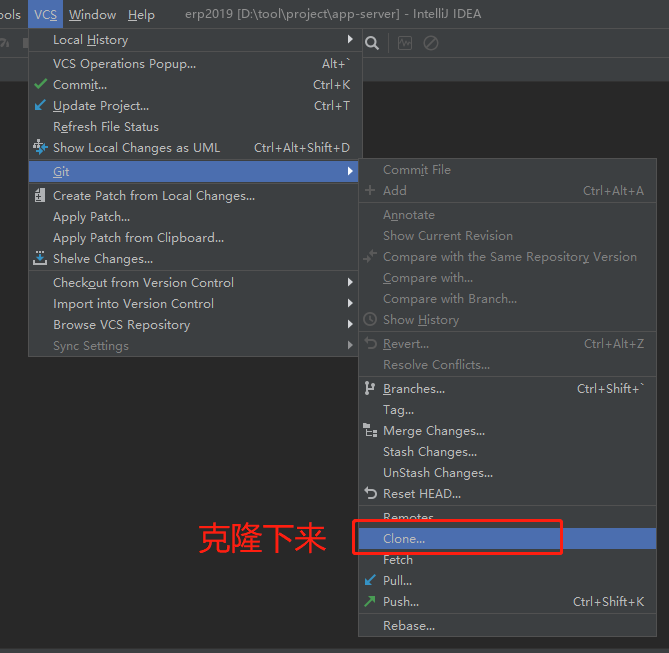The image size is (669, 653).
Task: Click the merge icon beside Merge Changes
Action: tap(370, 430)
